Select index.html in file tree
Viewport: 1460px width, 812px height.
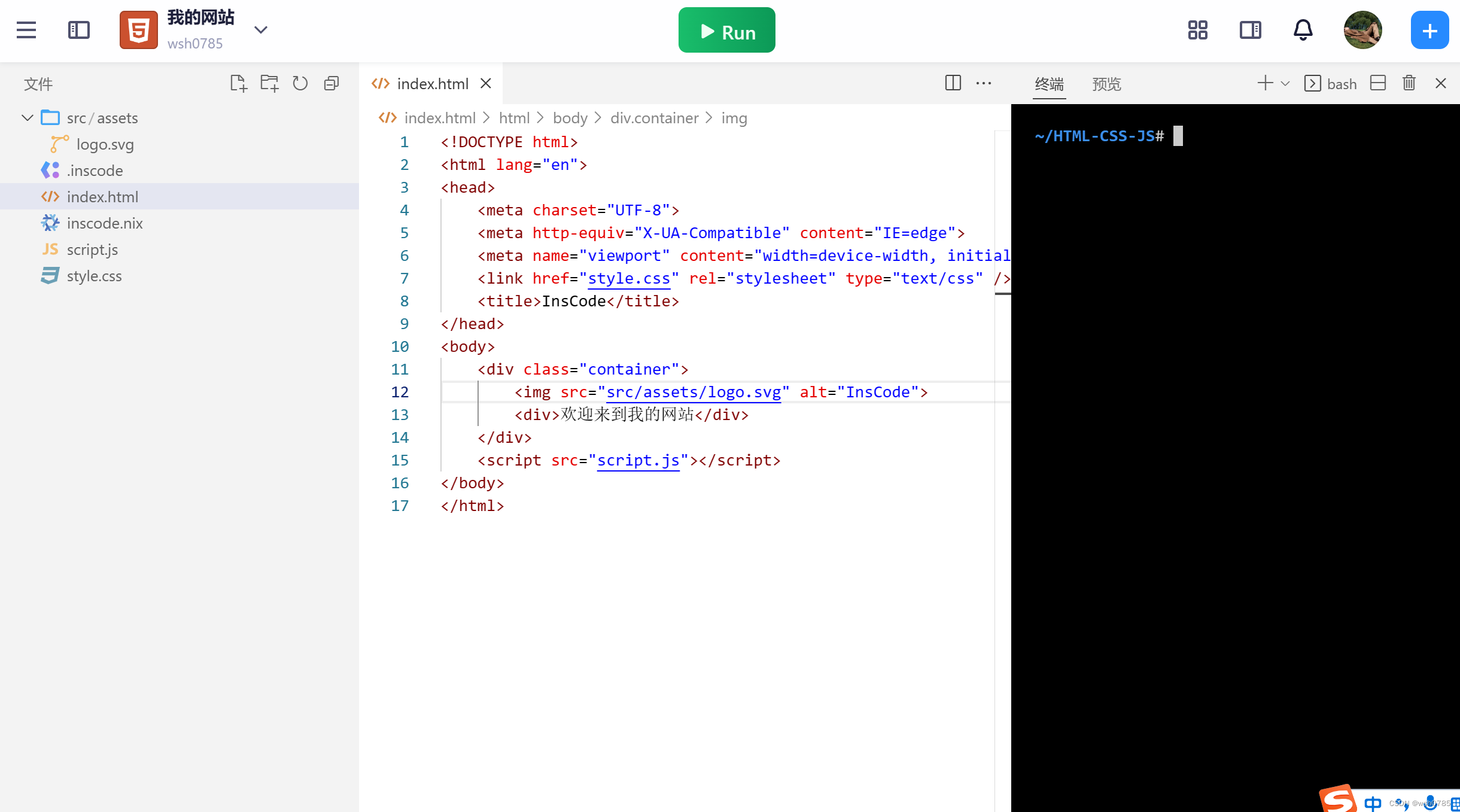[180, 197]
